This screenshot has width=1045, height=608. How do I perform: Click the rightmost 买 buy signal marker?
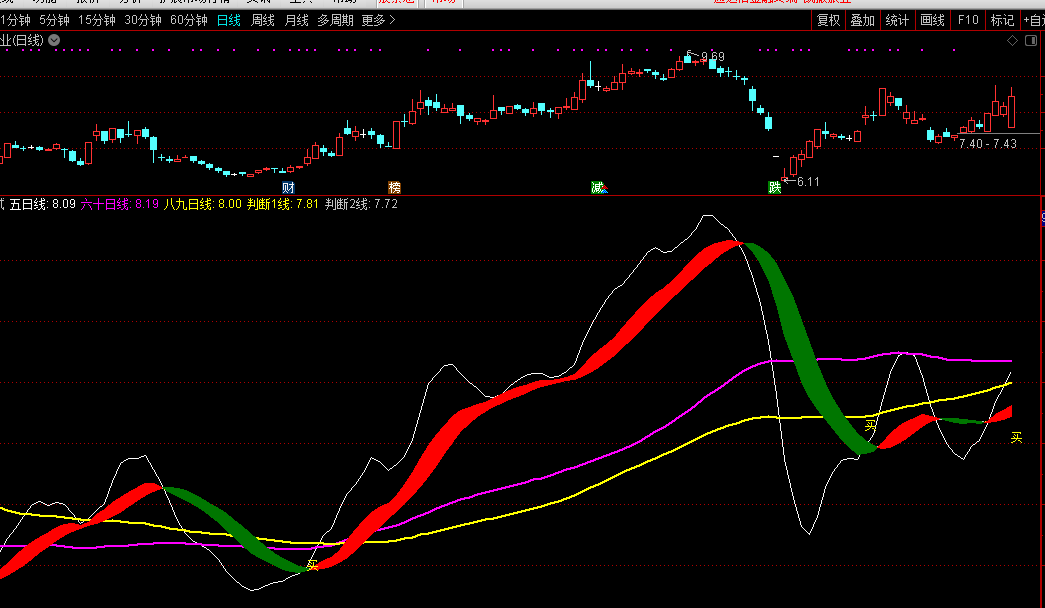(1016, 437)
